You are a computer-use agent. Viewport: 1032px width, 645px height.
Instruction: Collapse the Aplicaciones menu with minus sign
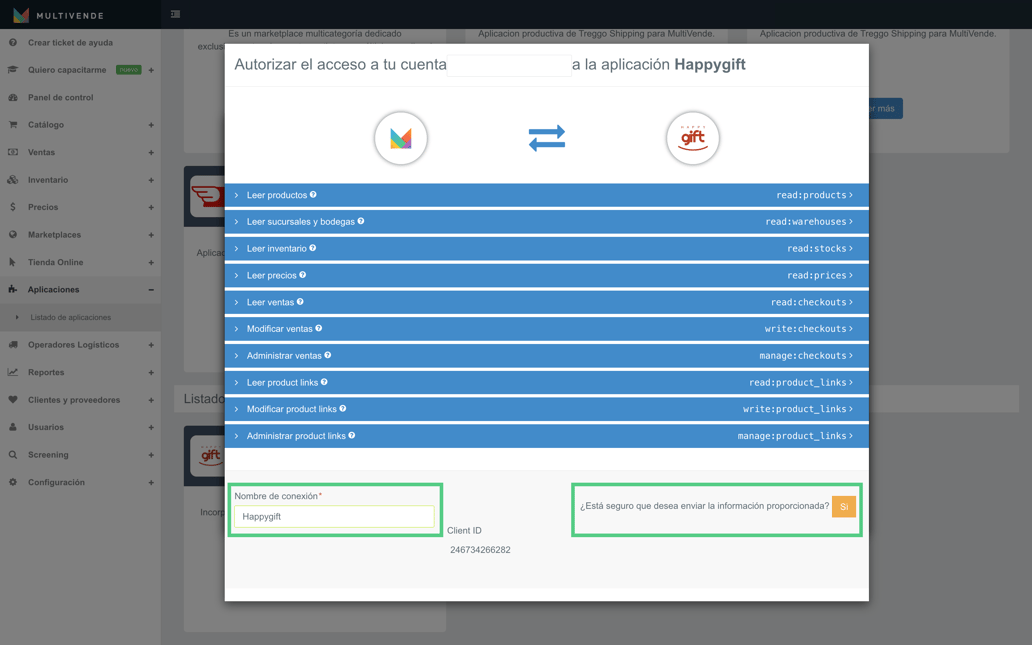(x=151, y=290)
